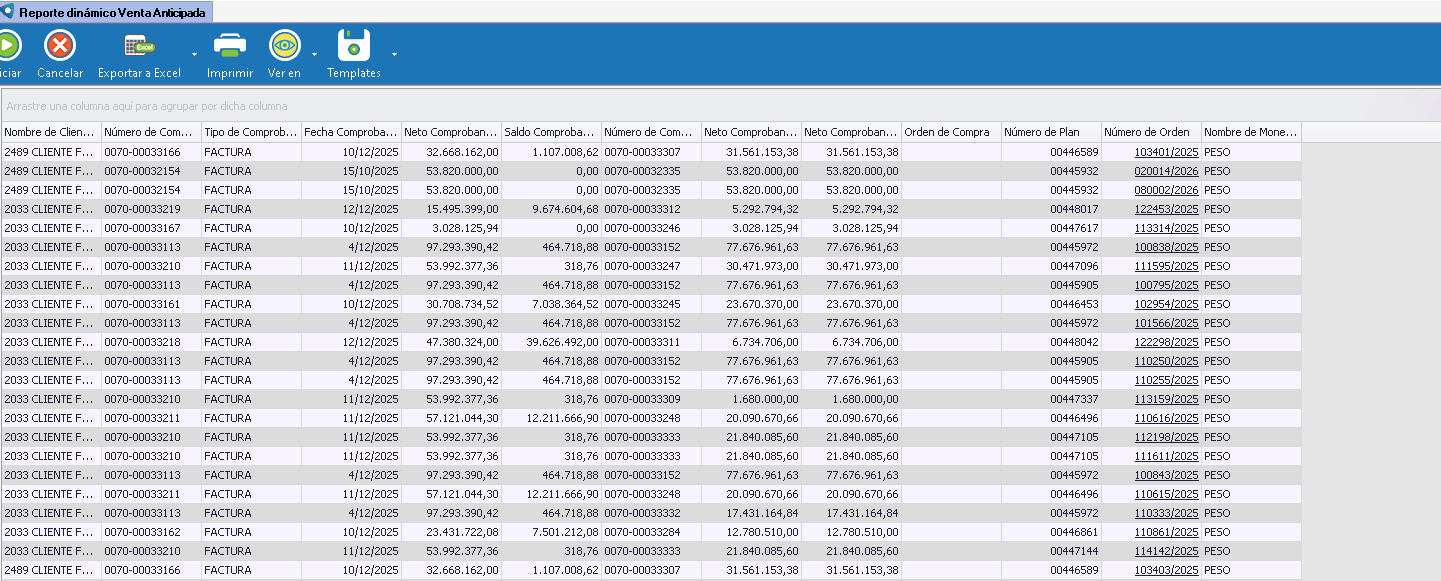Select the Nombre de Moneda column header
Screen dimensions: 1441x581
1251,132
